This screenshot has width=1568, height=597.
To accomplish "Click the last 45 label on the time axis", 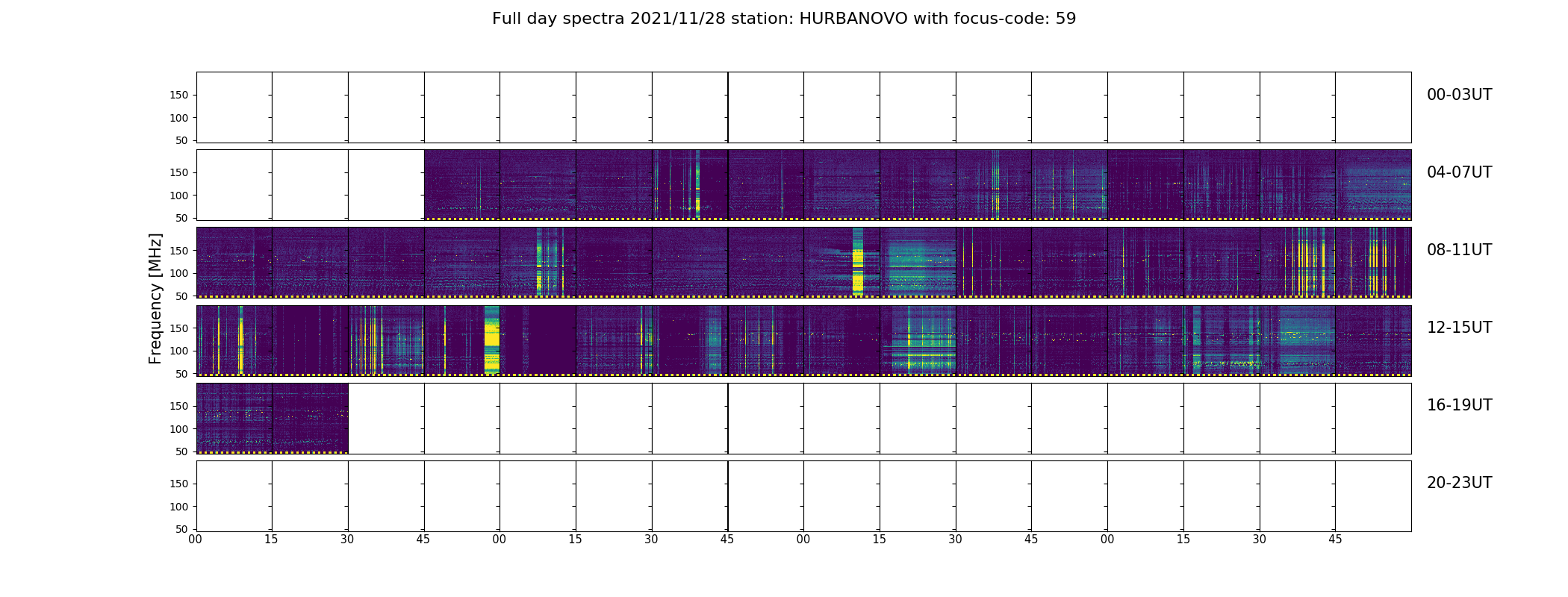I will coord(1335,539).
